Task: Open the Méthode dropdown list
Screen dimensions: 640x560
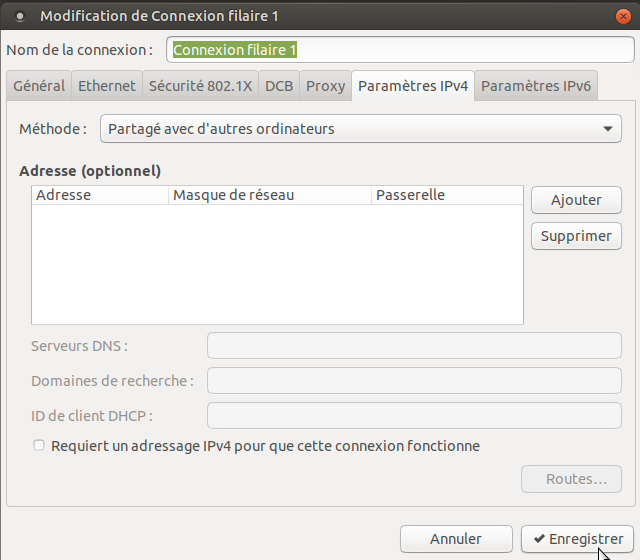Action: [360, 129]
